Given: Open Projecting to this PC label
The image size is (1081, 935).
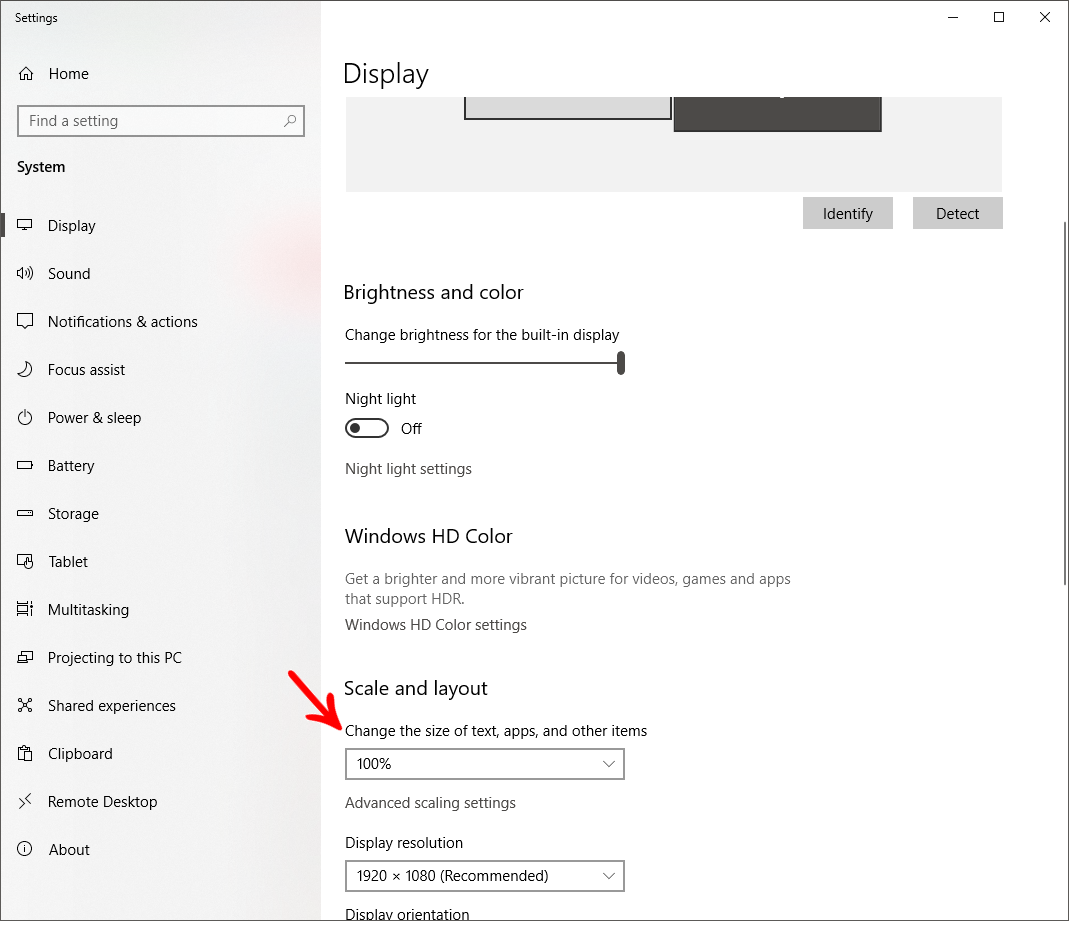Looking at the screenshot, I should [114, 658].
